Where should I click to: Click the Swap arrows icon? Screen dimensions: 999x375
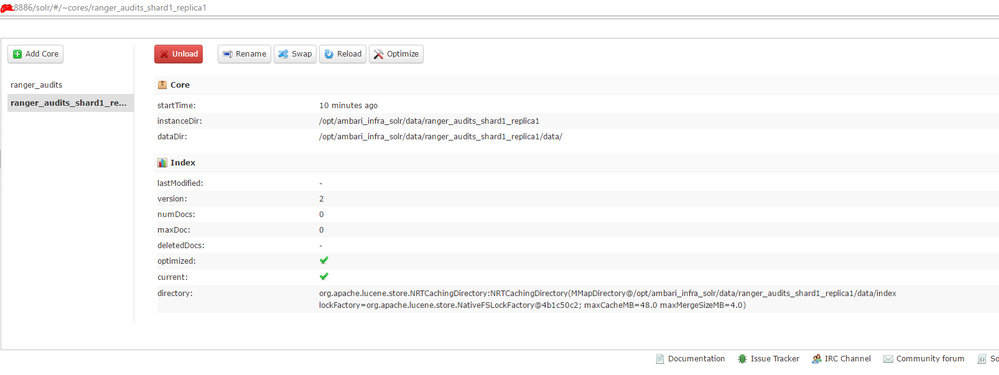click(x=284, y=54)
